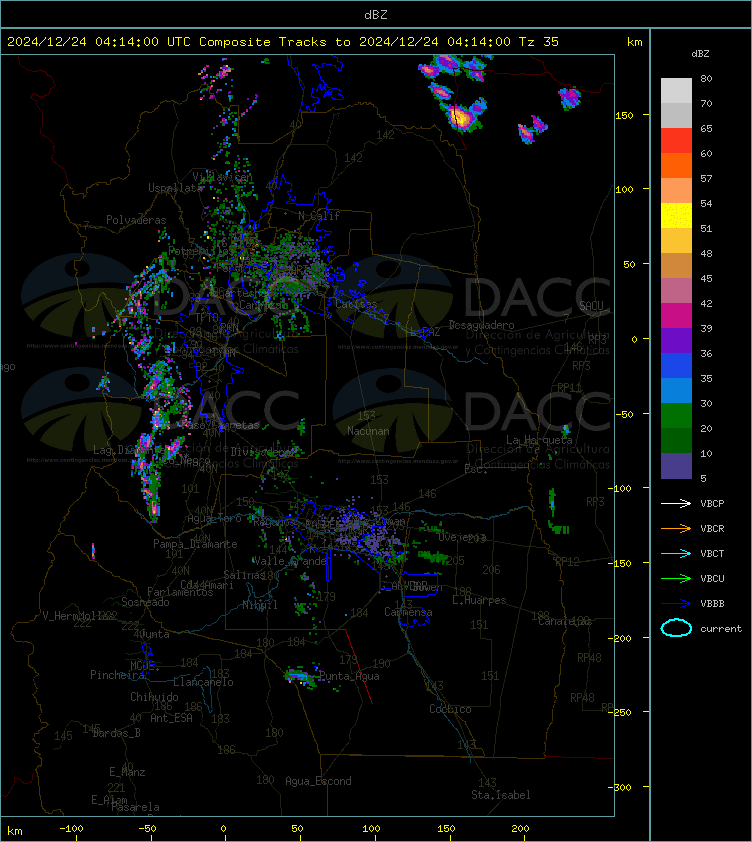The width and height of the screenshot is (752, 842).
Task: Click the 'VBCT' legend label
Action: [x=712, y=554]
